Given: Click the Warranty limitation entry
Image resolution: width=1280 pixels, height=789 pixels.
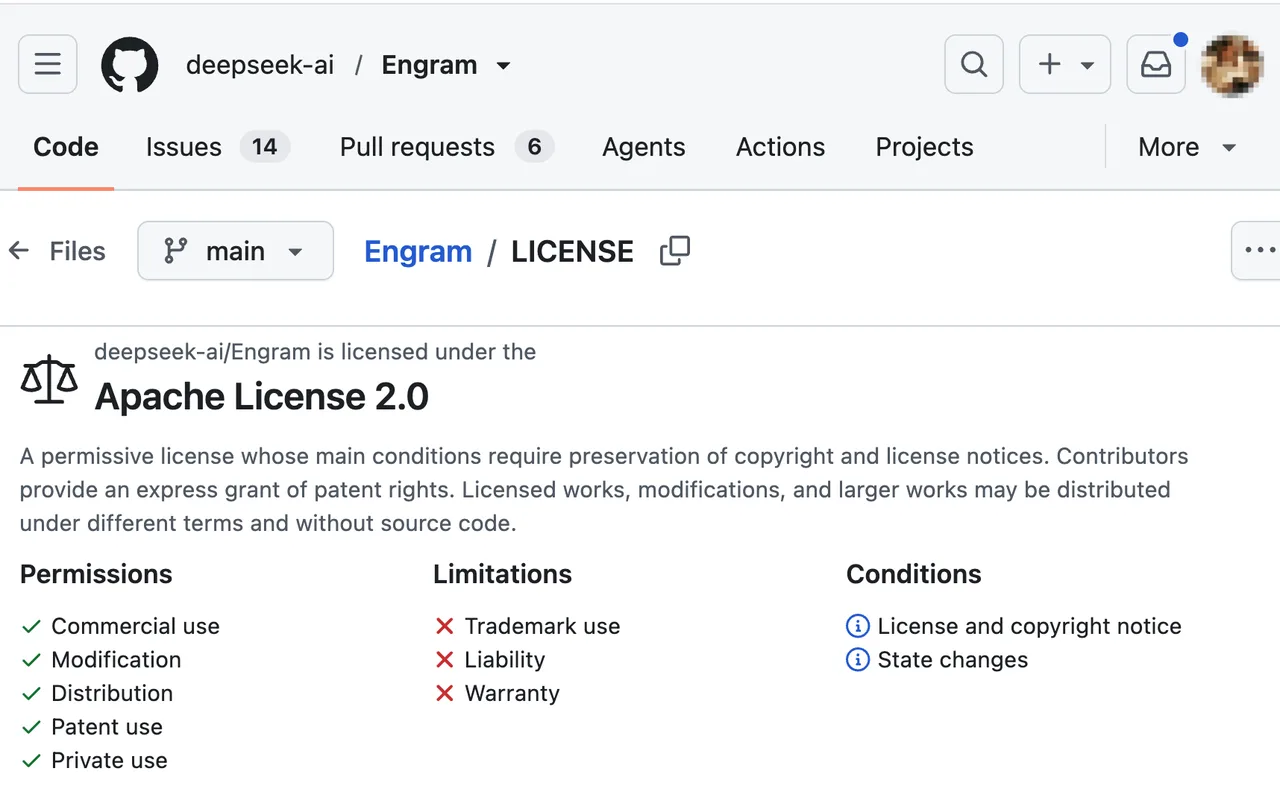Looking at the screenshot, I should pos(512,693).
